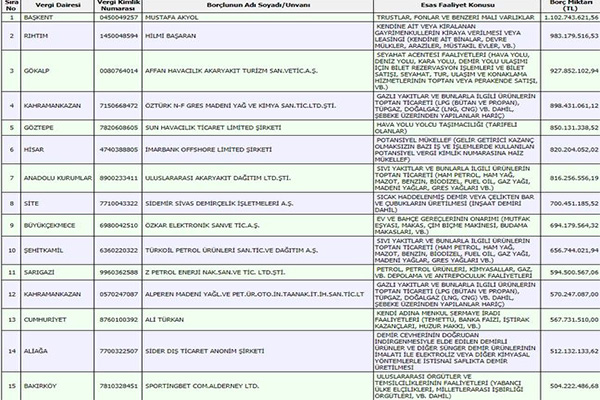The width and height of the screenshot is (600, 400).
Task: Click the debt amount 567.731.510,00
Action: [x=574, y=320]
